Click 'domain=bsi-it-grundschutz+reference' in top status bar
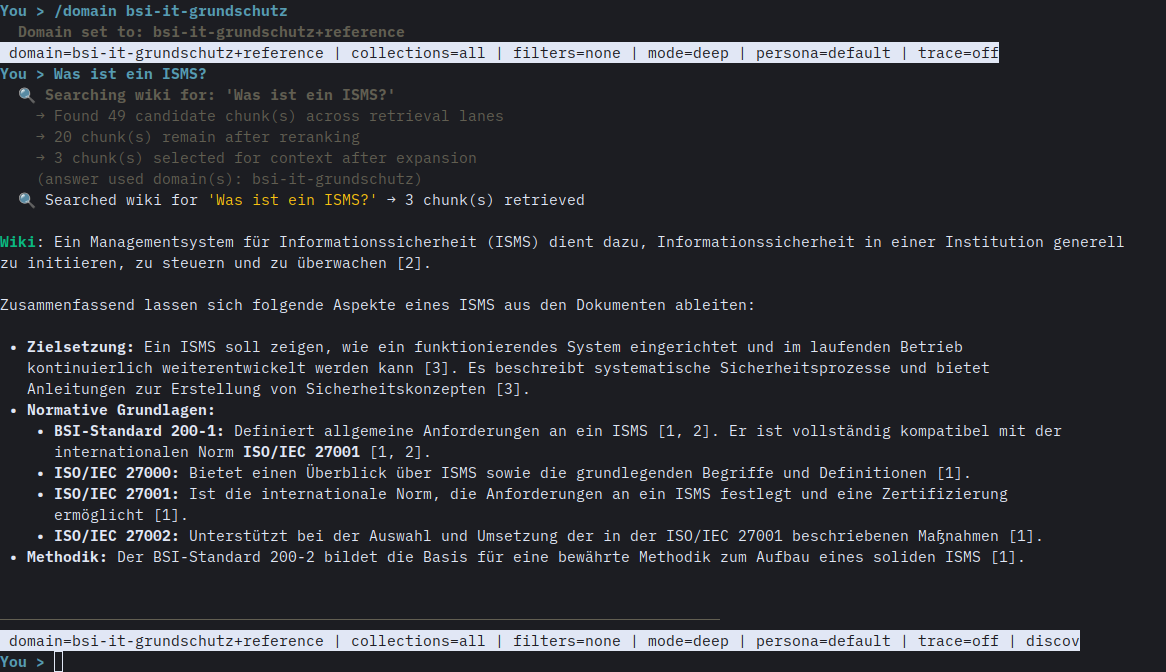 click(x=166, y=53)
